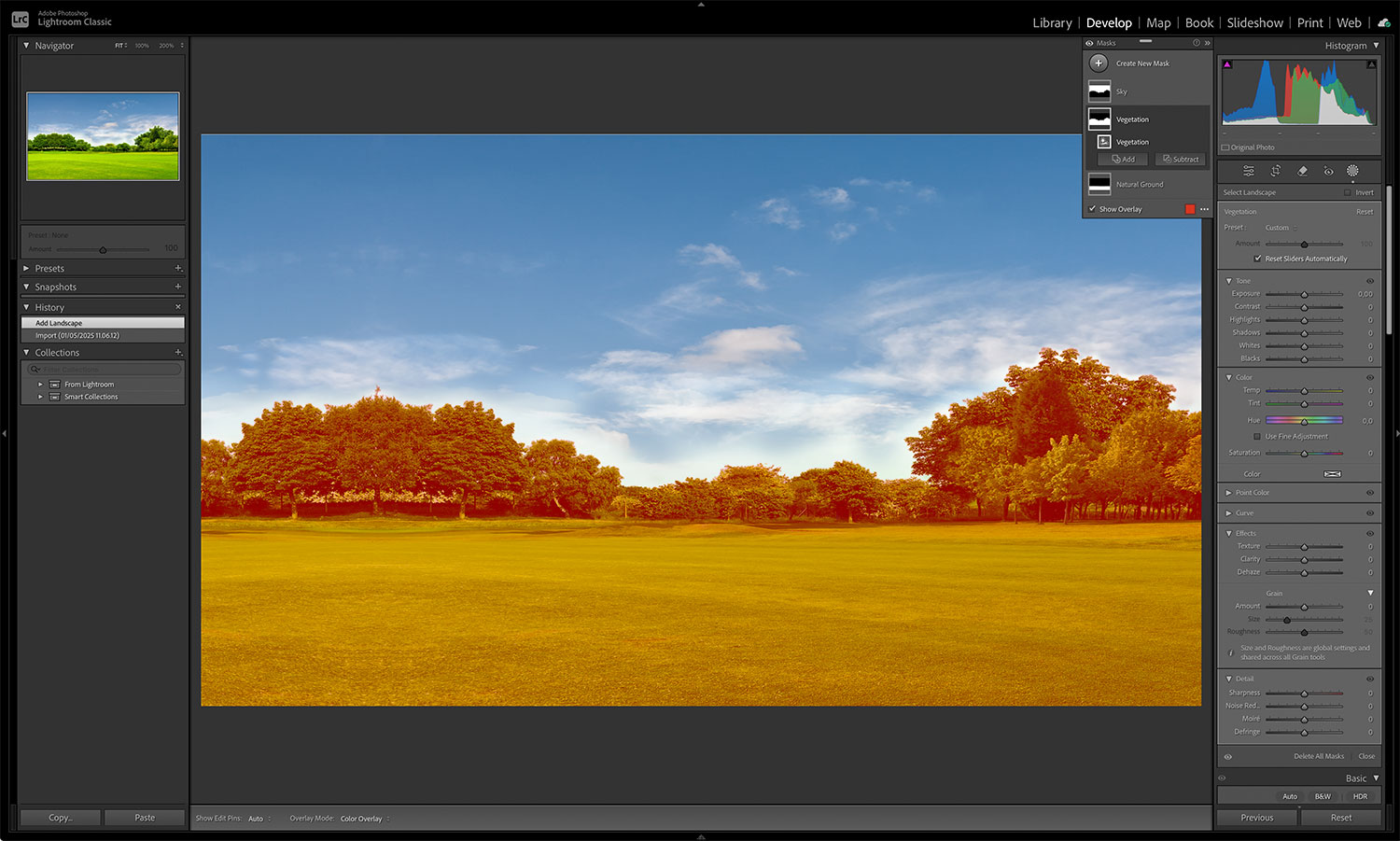Select the Crop Overlay tool
Viewport: 1400px width, 841px height.
point(1276,171)
